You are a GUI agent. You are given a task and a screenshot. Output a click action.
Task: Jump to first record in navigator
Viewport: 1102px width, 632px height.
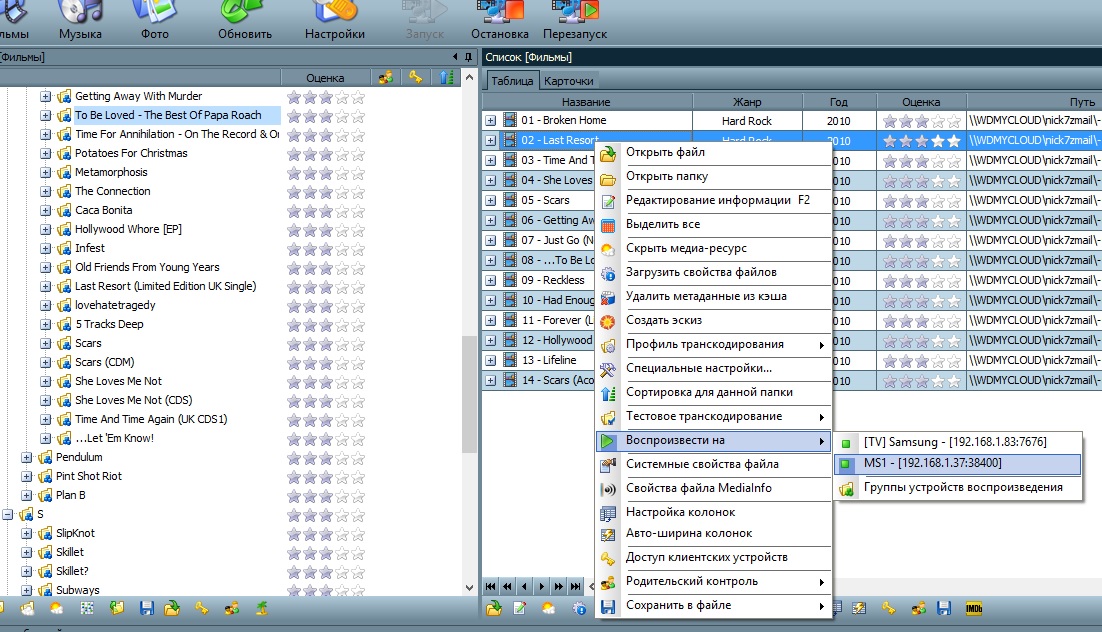[491, 586]
